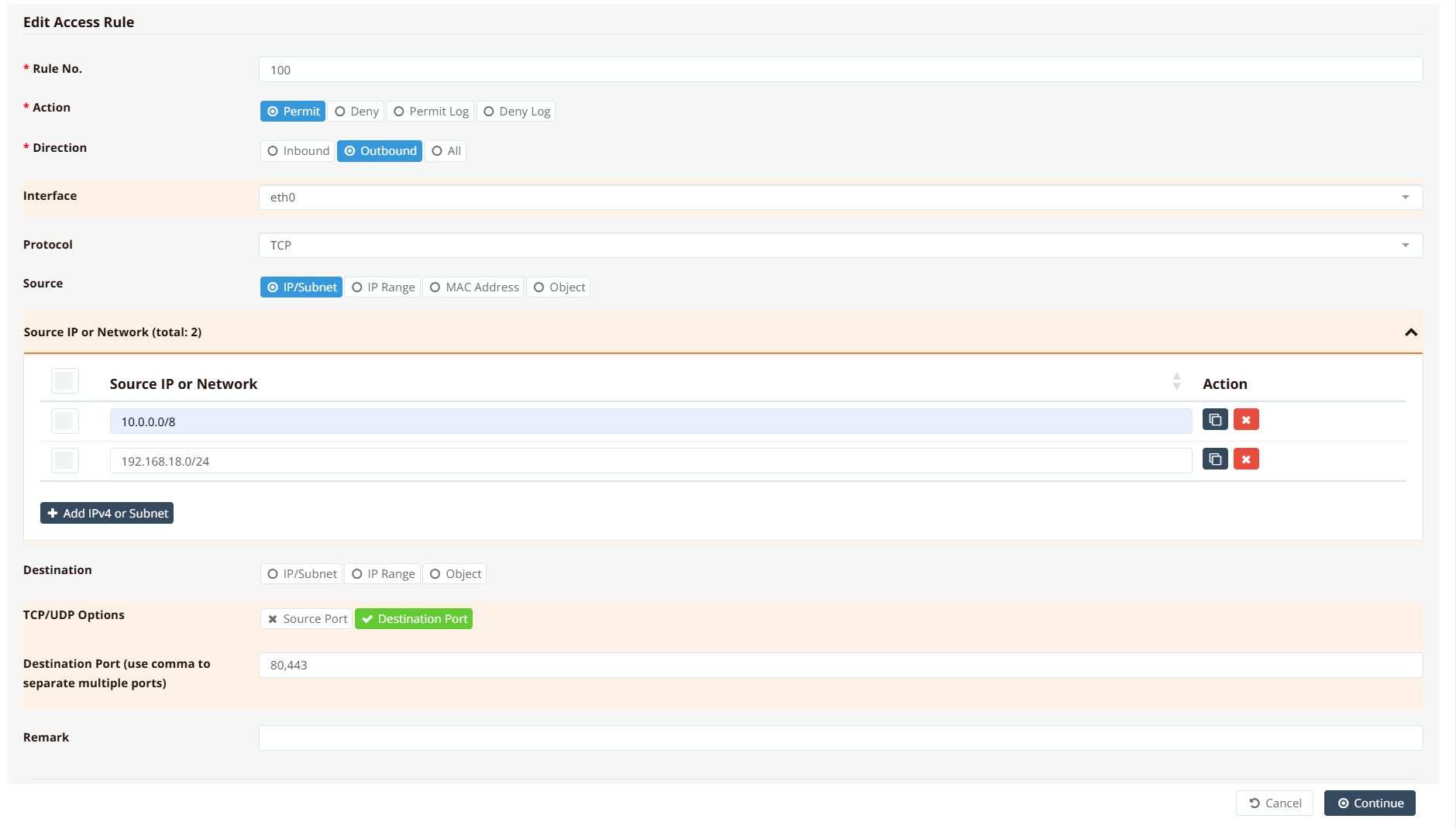This screenshot has width=1456, height=829.
Task: Select Object as destination type
Action: [455, 574]
